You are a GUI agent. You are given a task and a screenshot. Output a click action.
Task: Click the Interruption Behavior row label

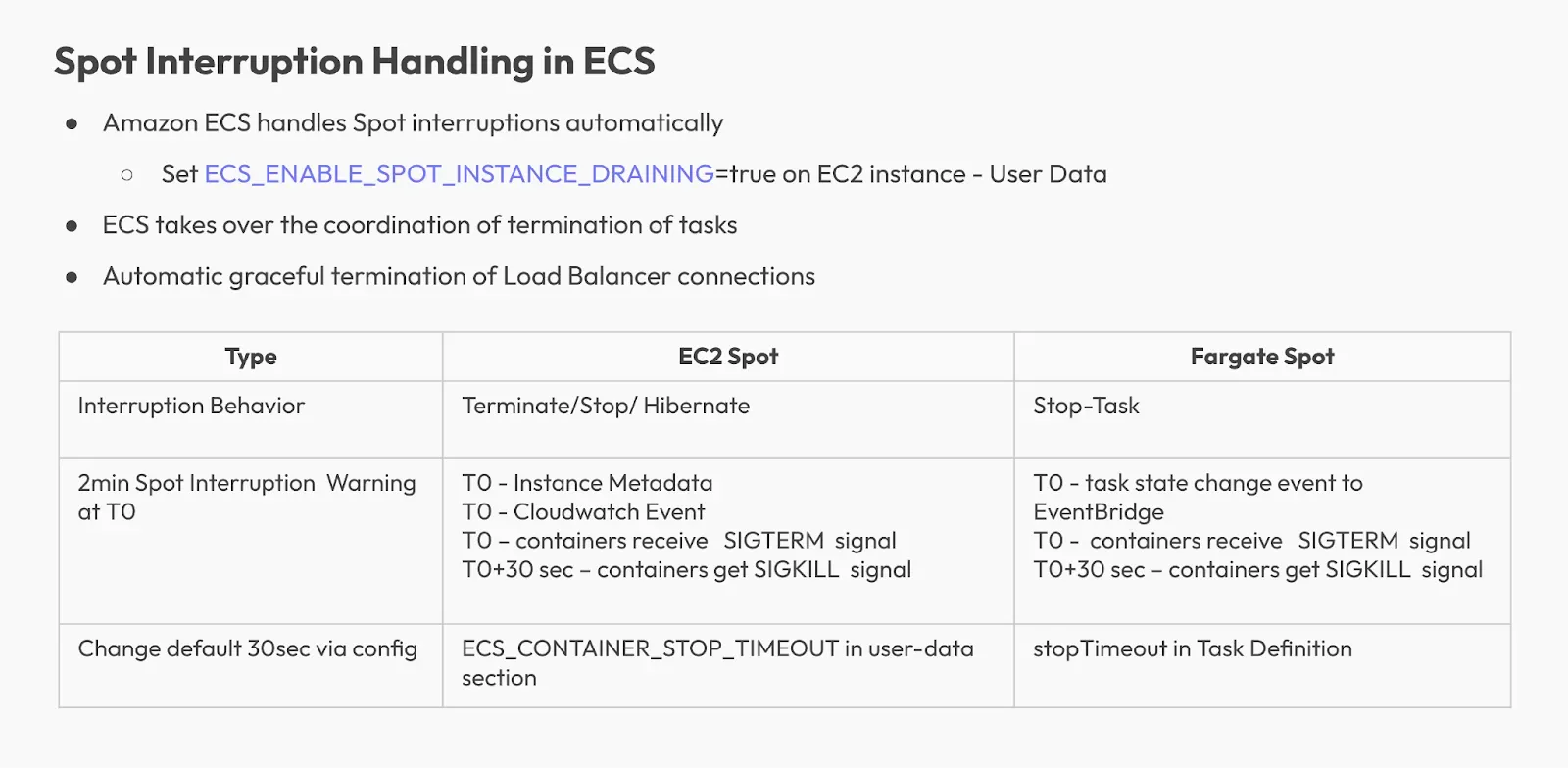click(x=191, y=406)
